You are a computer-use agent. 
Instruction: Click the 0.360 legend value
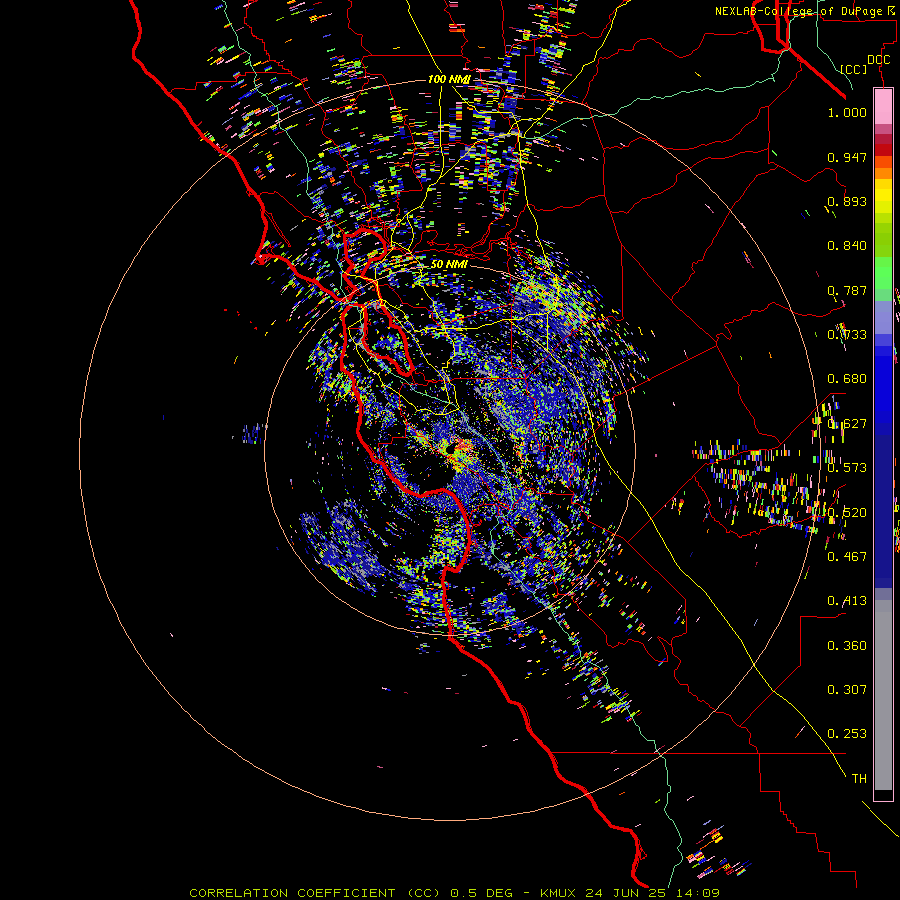click(847, 646)
